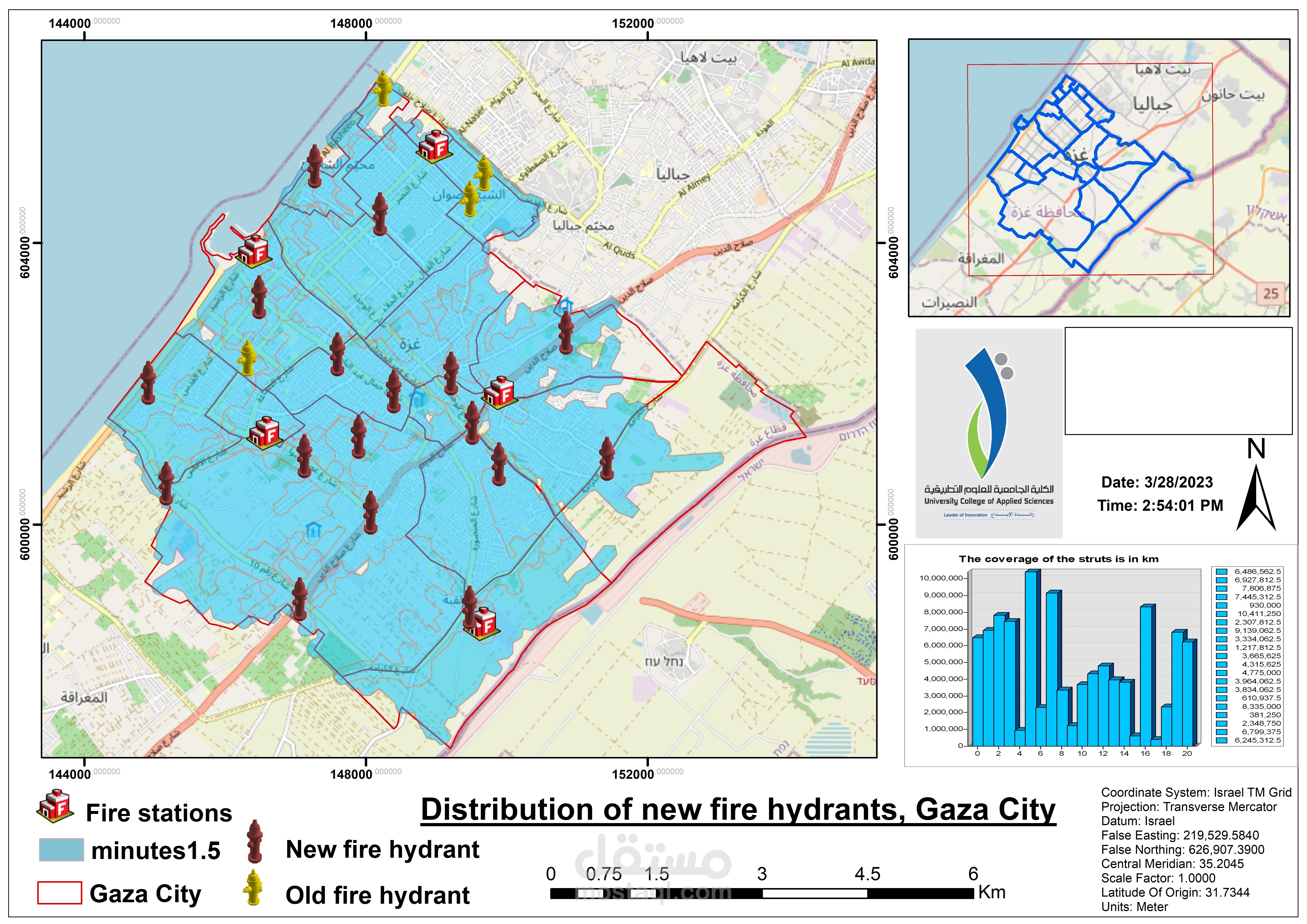
Task: Click the chart title 'The coverage of the struts is in km'
Action: (1059, 559)
